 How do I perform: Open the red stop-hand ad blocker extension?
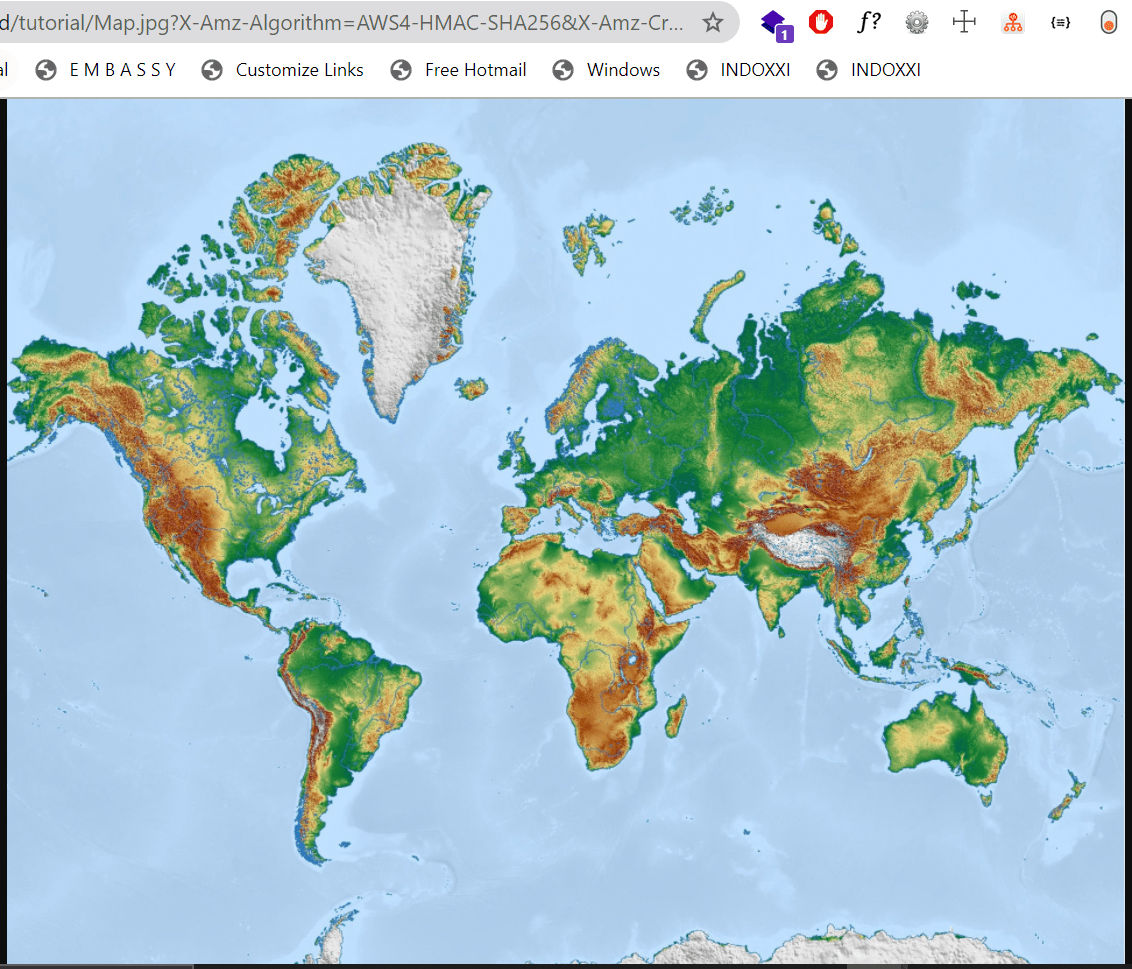pos(821,22)
